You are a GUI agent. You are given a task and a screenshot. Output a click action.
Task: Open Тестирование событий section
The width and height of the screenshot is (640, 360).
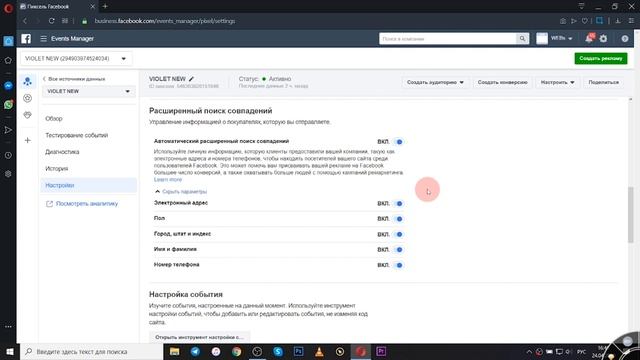point(77,135)
